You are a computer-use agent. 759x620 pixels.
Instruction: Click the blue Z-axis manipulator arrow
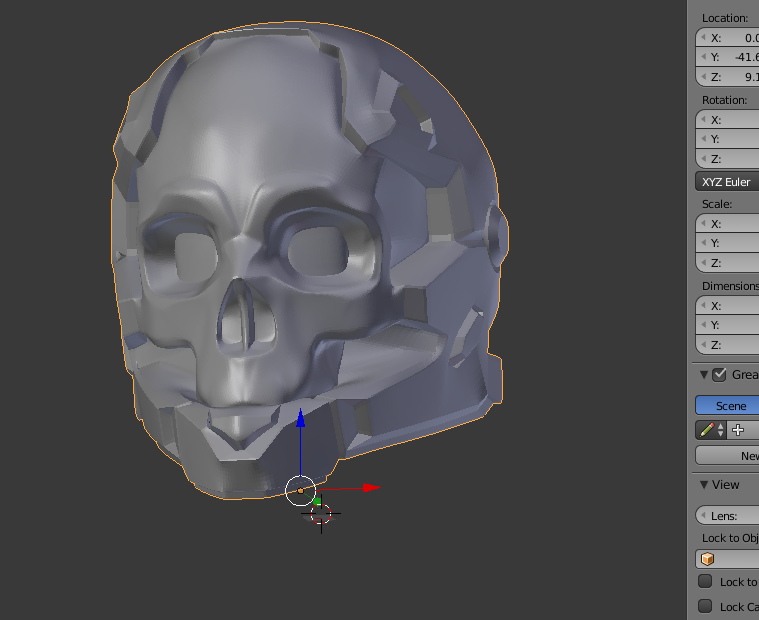(x=301, y=418)
